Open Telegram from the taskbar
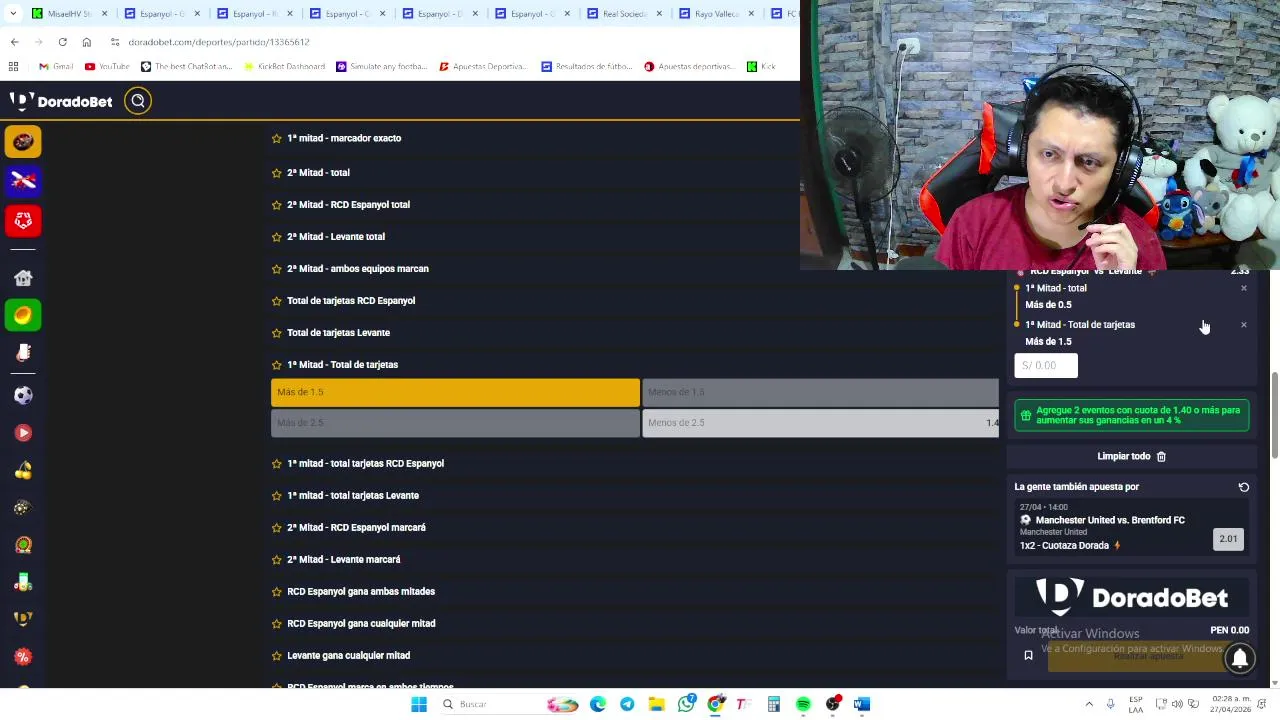This screenshot has height=720, width=1280. (627, 704)
